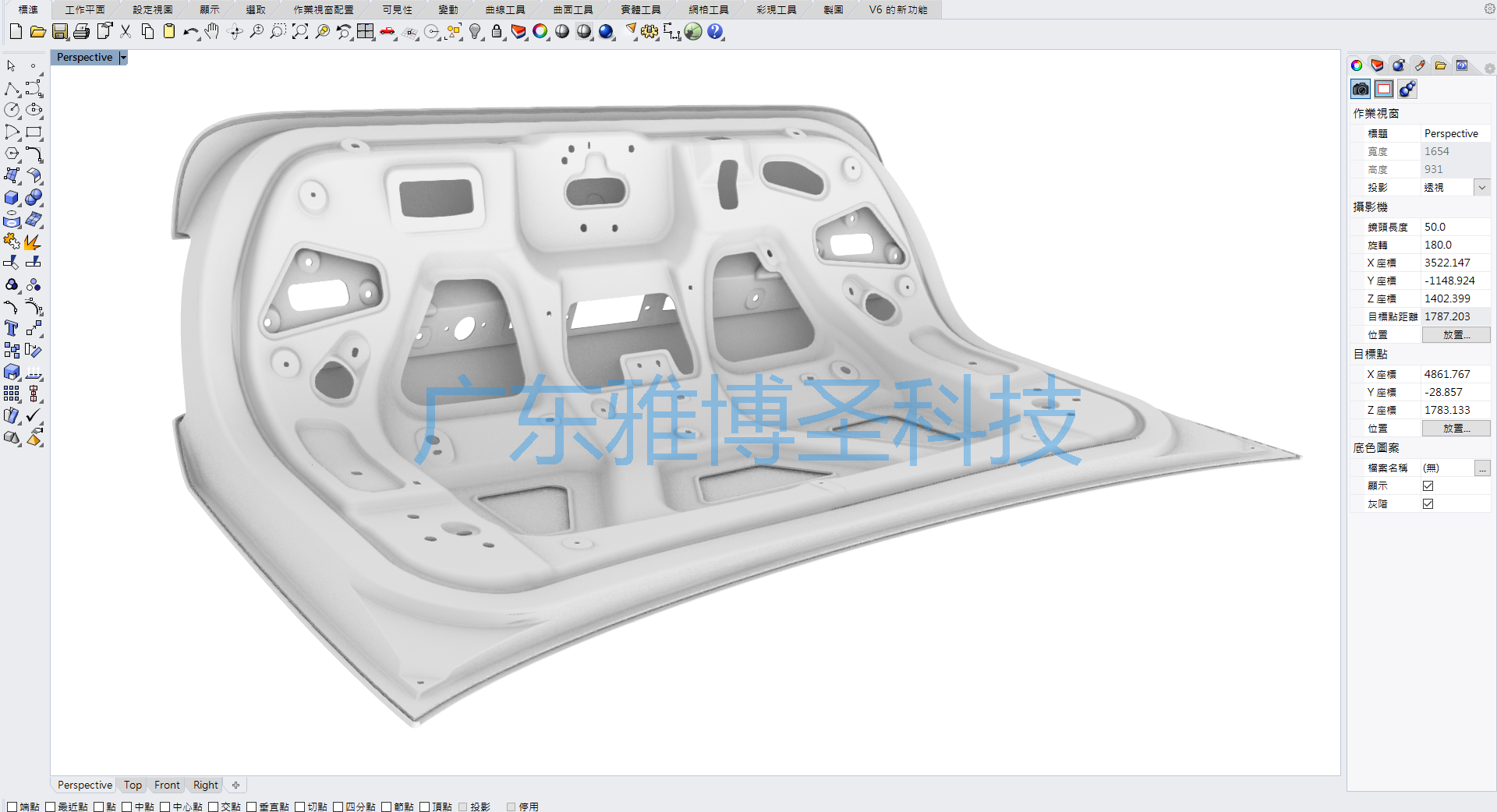The height and width of the screenshot is (812, 1497).
Task: Toggle the 中心點 osnap checkbox
Action: pyautogui.click(x=165, y=807)
